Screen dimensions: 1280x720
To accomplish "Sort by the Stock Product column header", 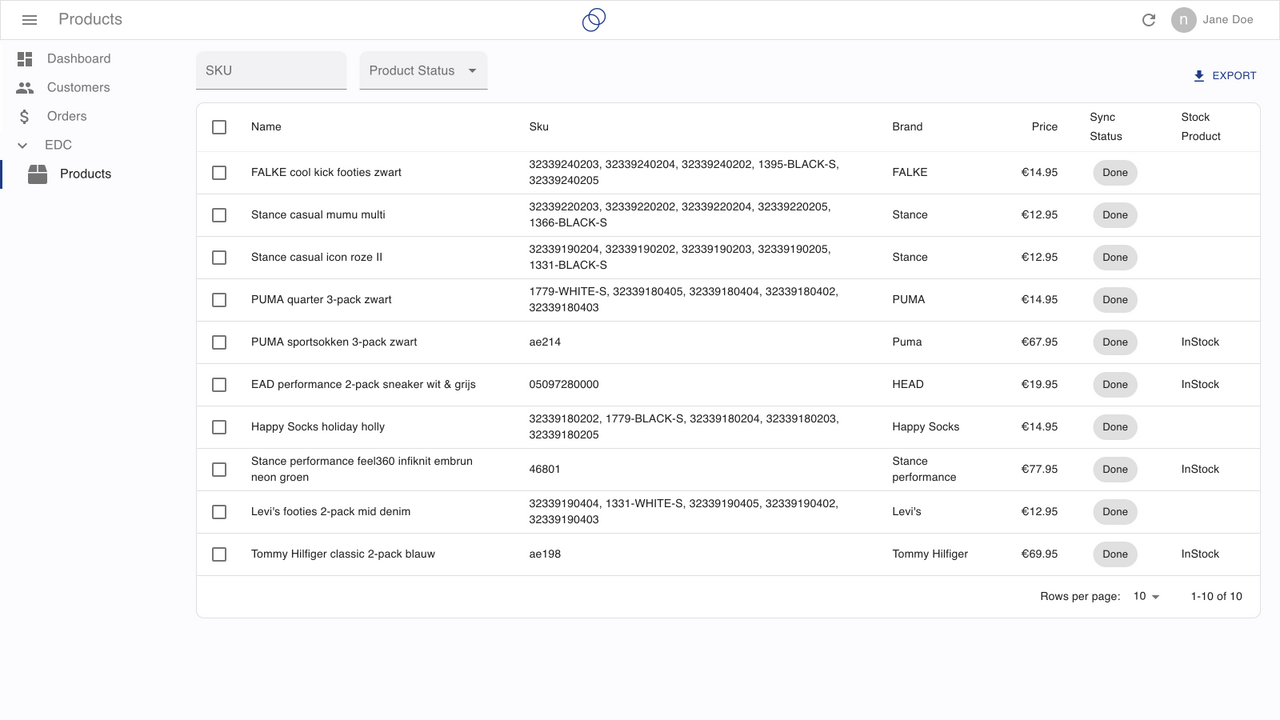I will point(1201,127).
